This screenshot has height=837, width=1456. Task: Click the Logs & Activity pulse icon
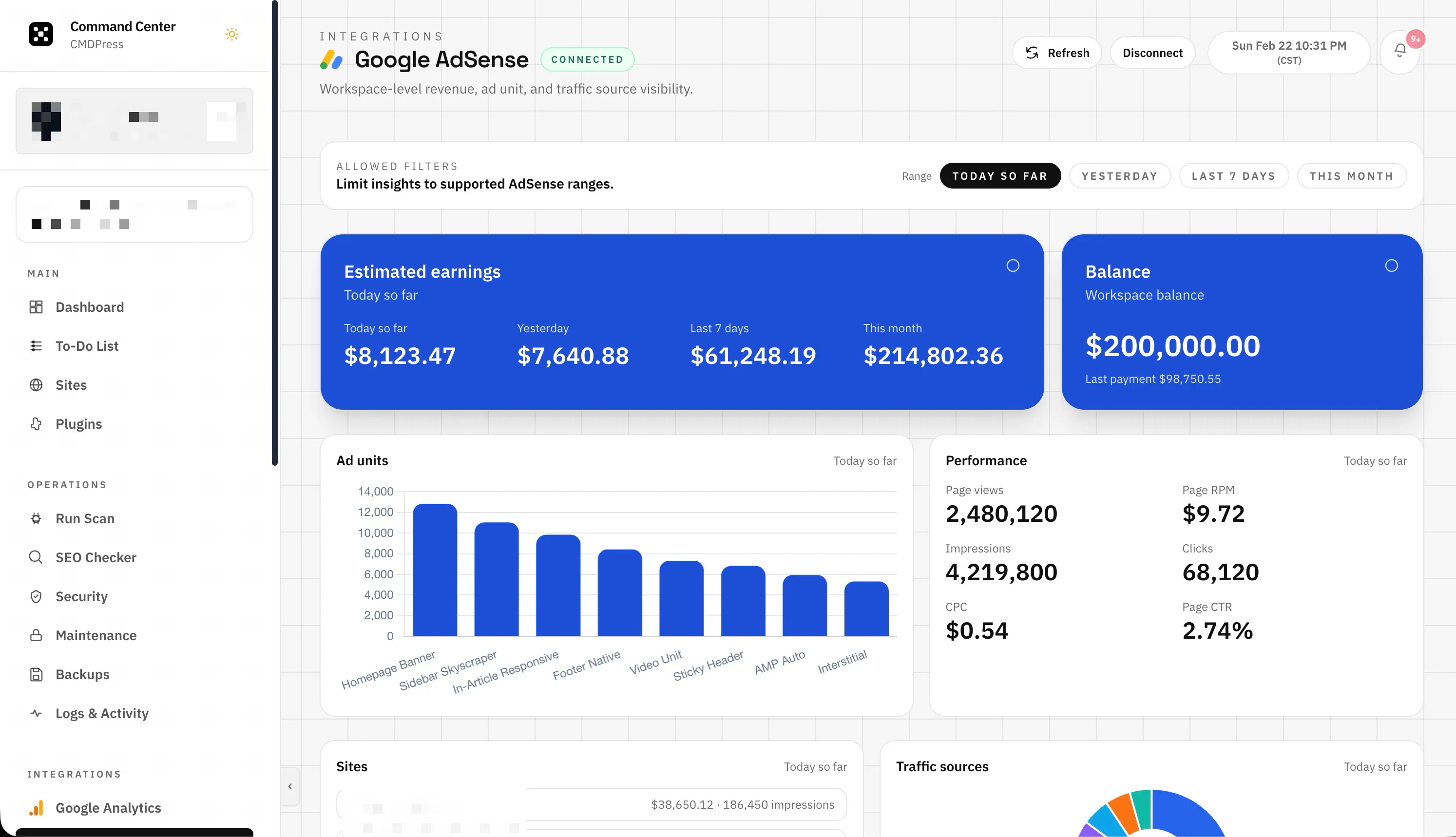coord(36,713)
